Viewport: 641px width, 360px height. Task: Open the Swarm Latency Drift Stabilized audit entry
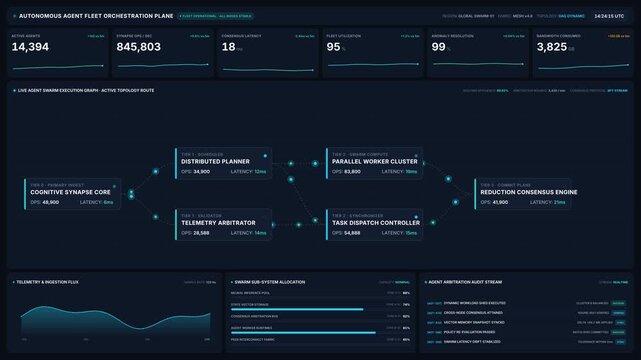point(526,342)
